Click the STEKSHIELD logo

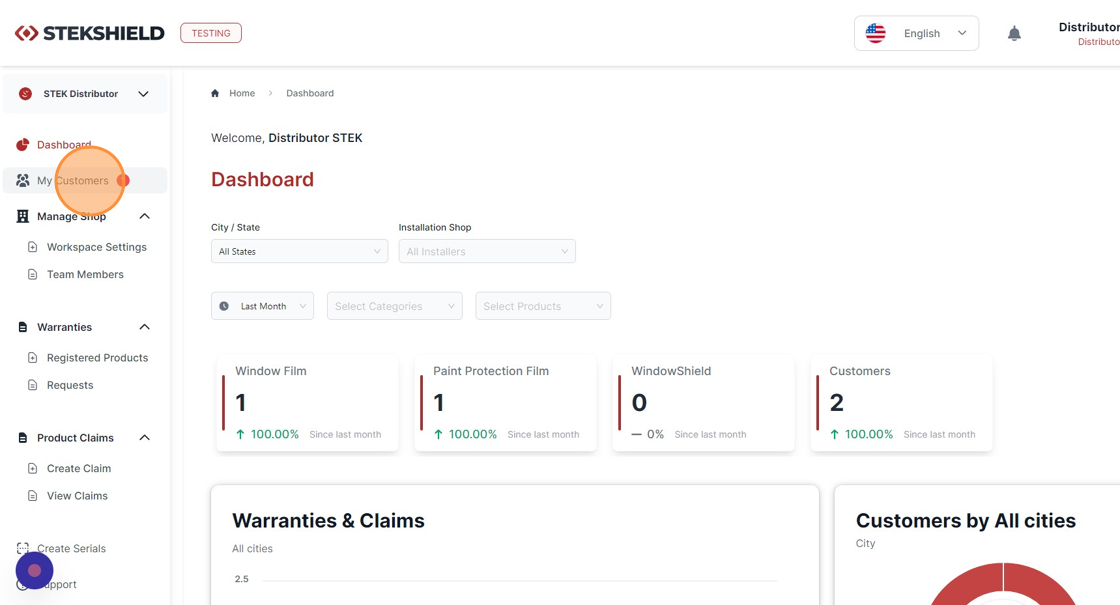90,33
